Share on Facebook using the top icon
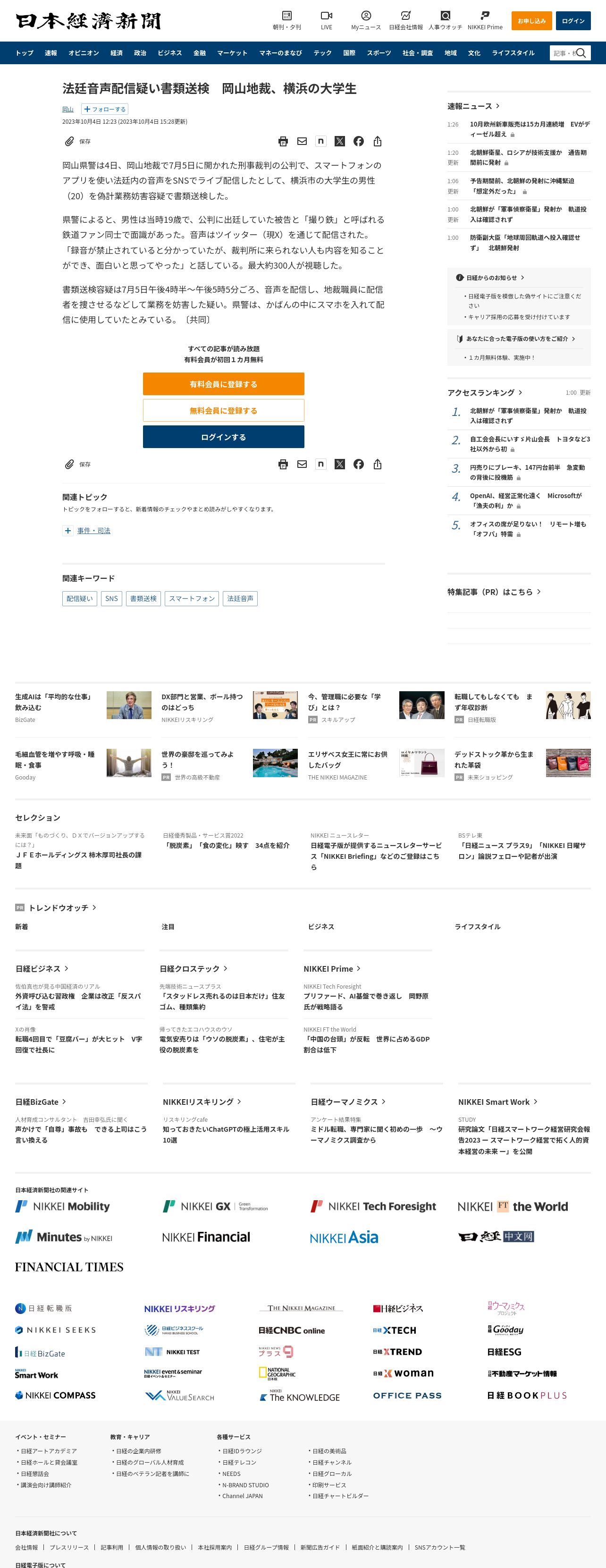The image size is (606, 1568). point(358,141)
